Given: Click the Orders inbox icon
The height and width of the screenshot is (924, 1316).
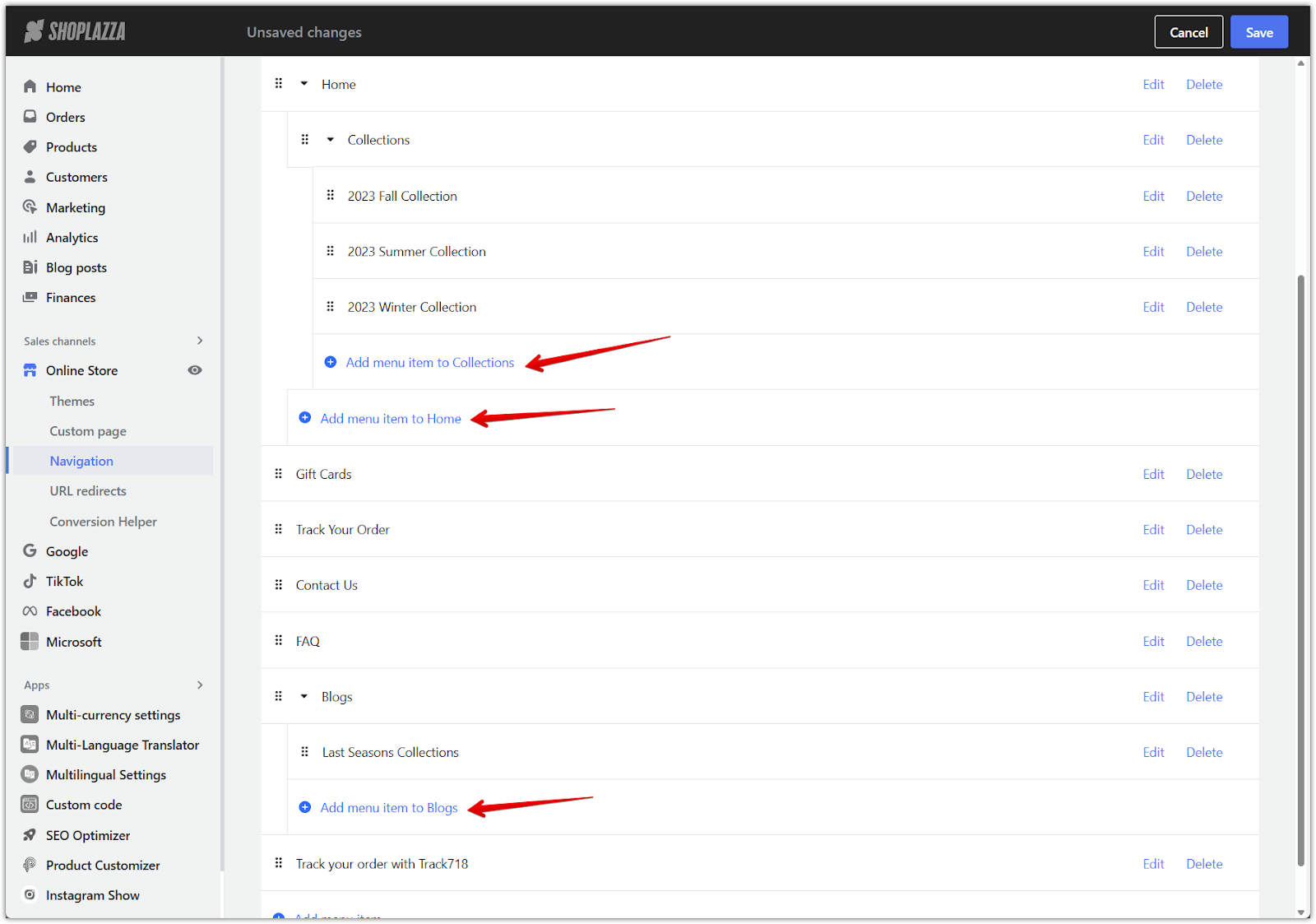Looking at the screenshot, I should tap(30, 117).
